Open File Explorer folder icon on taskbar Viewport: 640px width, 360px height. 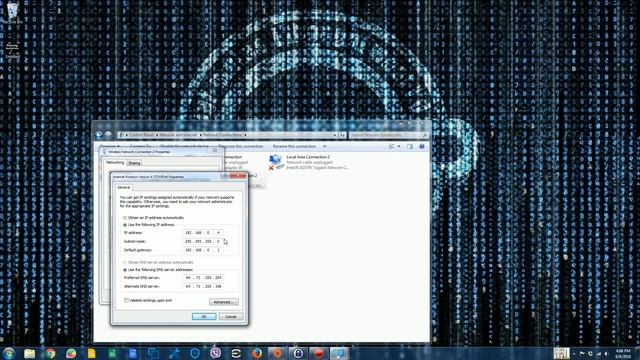tap(29, 353)
